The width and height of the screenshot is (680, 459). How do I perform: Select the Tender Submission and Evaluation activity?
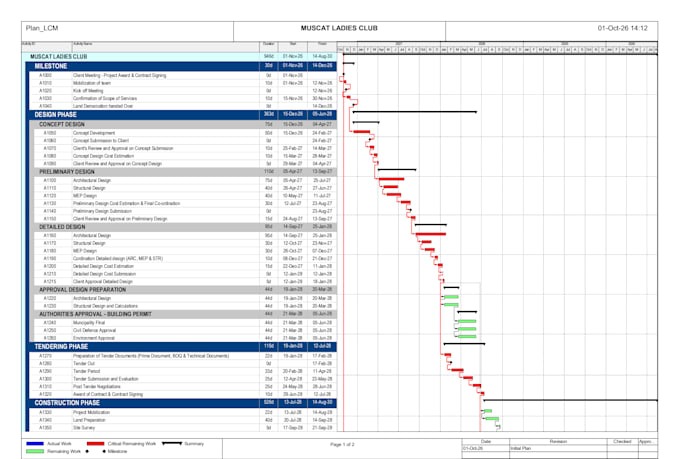183,379
